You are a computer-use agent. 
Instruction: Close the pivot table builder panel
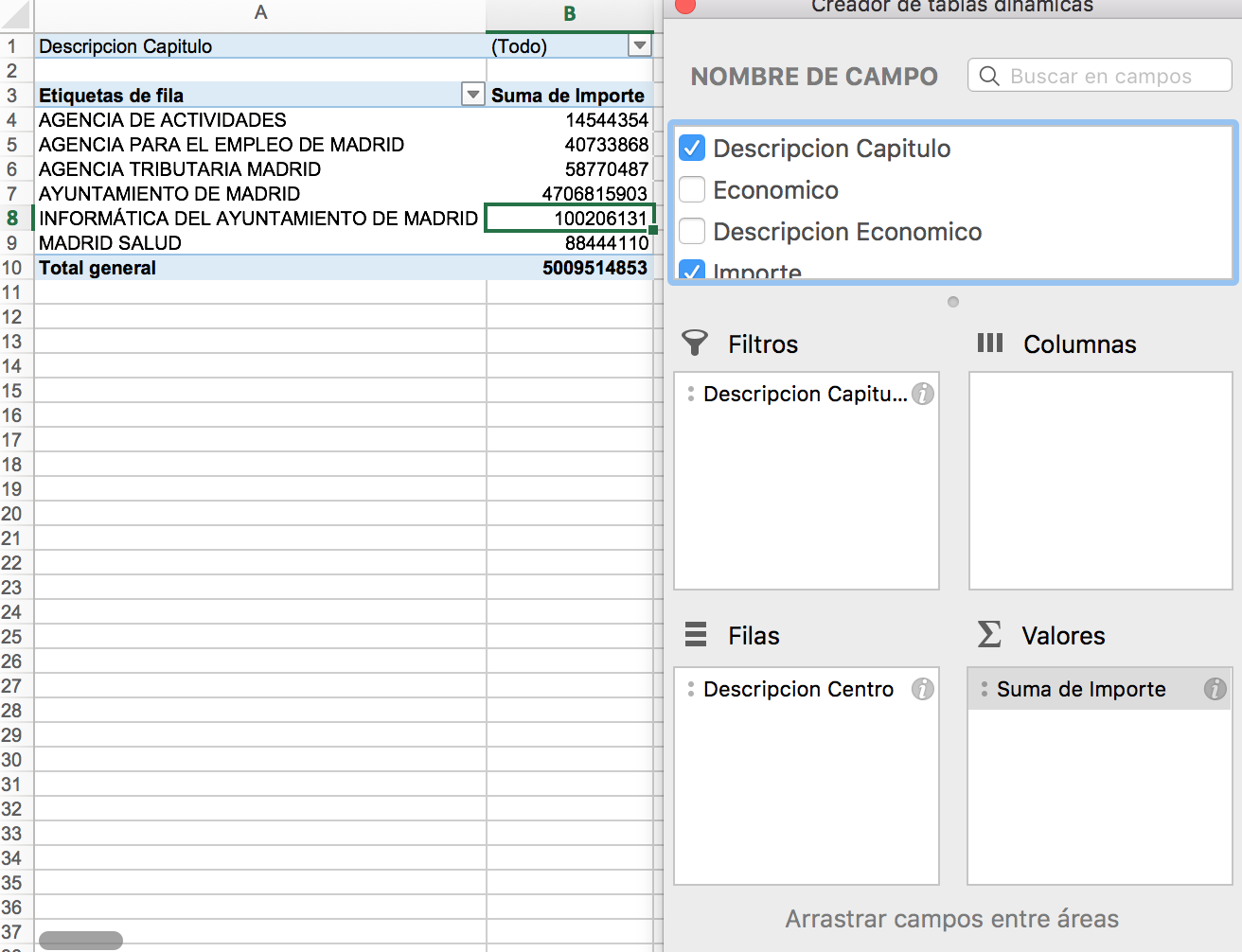coord(685,5)
